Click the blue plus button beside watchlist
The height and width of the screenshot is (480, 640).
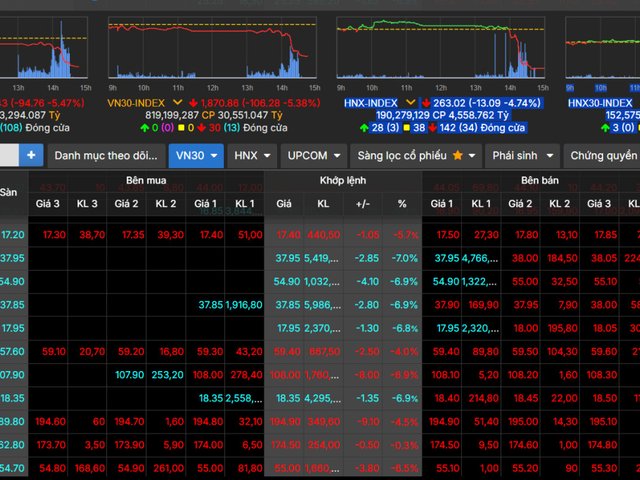[31, 155]
